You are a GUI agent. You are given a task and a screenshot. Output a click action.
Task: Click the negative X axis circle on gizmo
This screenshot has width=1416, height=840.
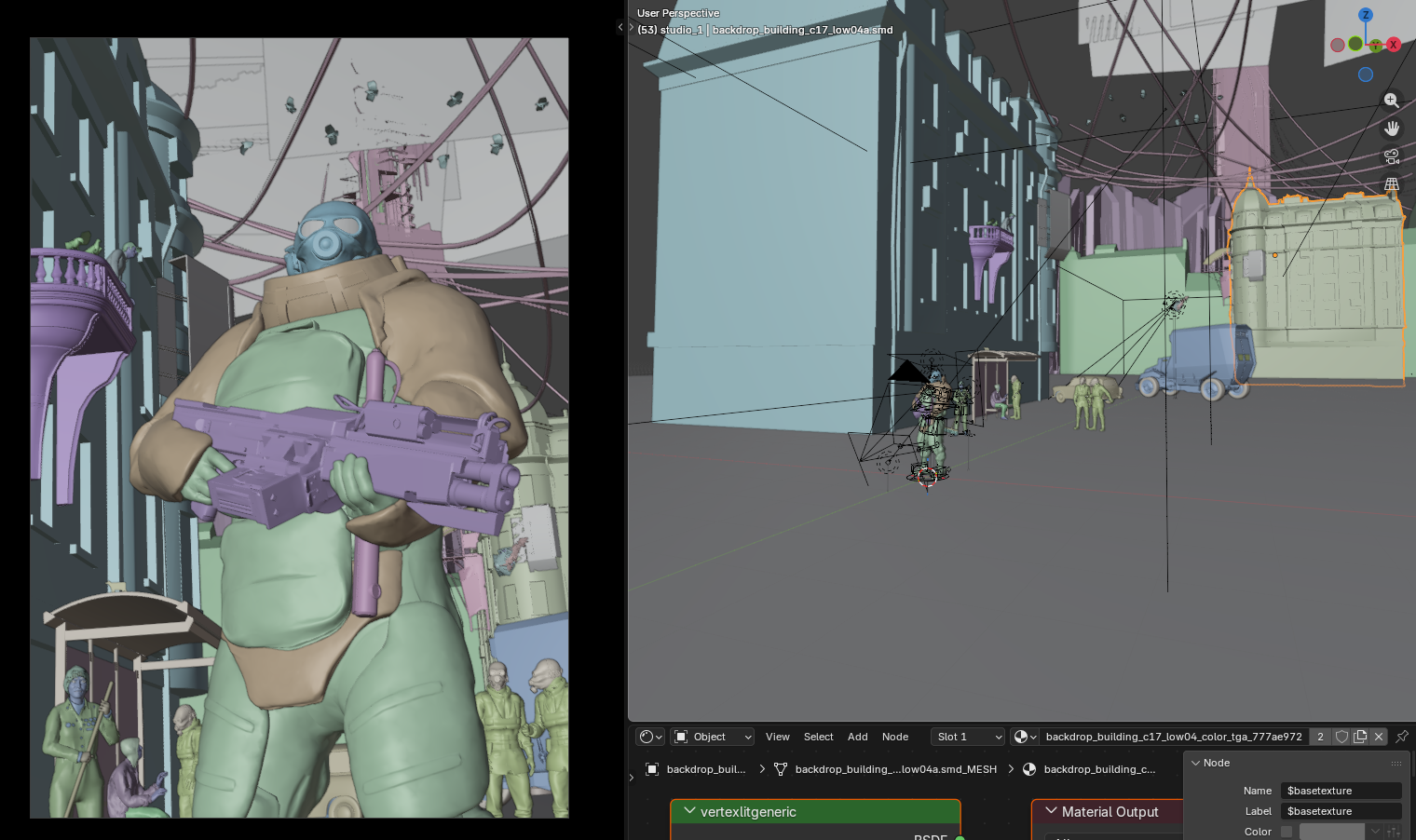1338,45
